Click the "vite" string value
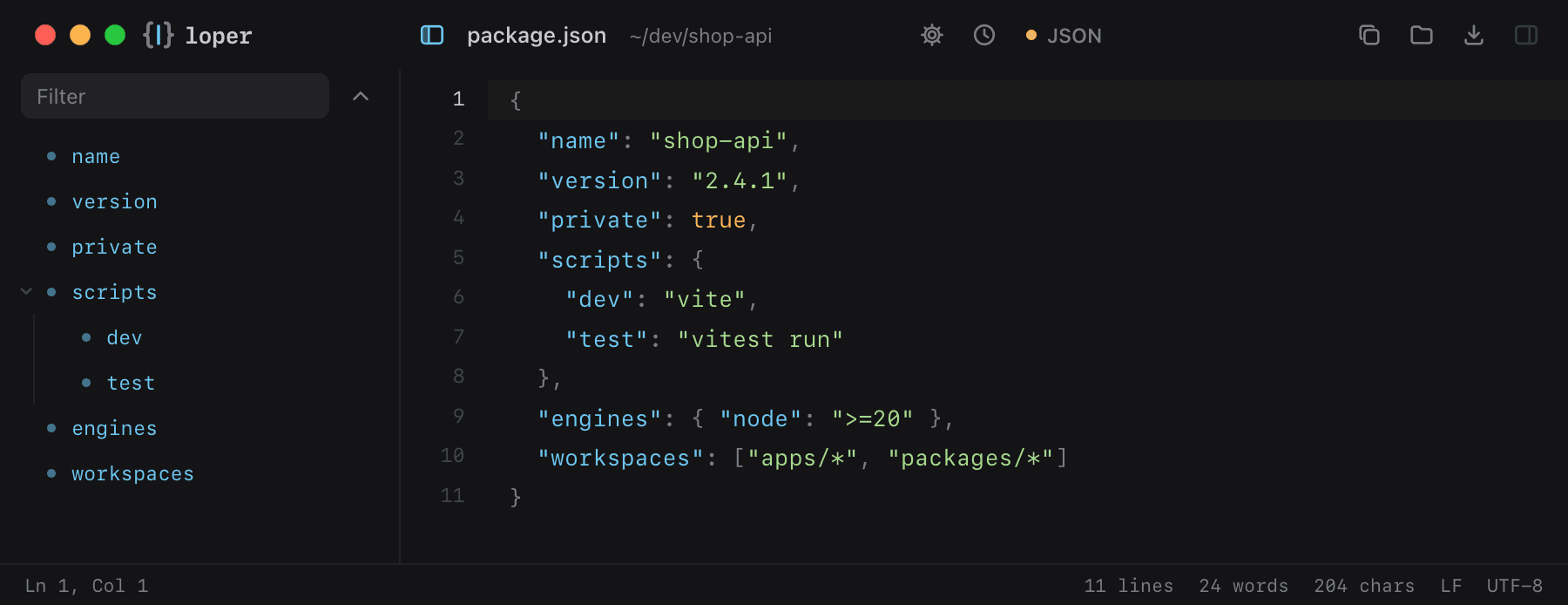Viewport: 1568px width, 605px height. click(x=705, y=299)
